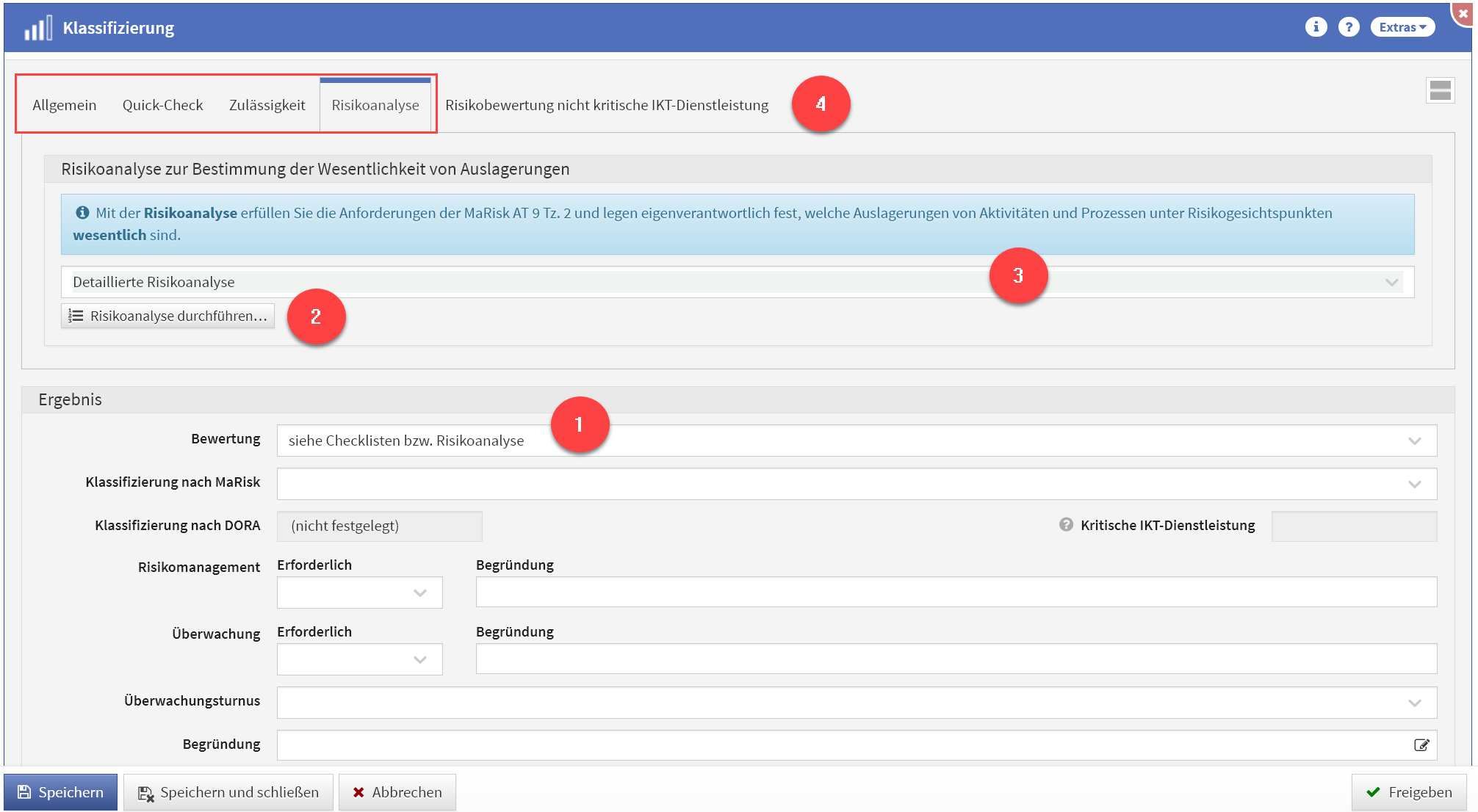Click the Klassifizierung bar chart icon
The height and width of the screenshot is (812, 1478).
pos(38,28)
